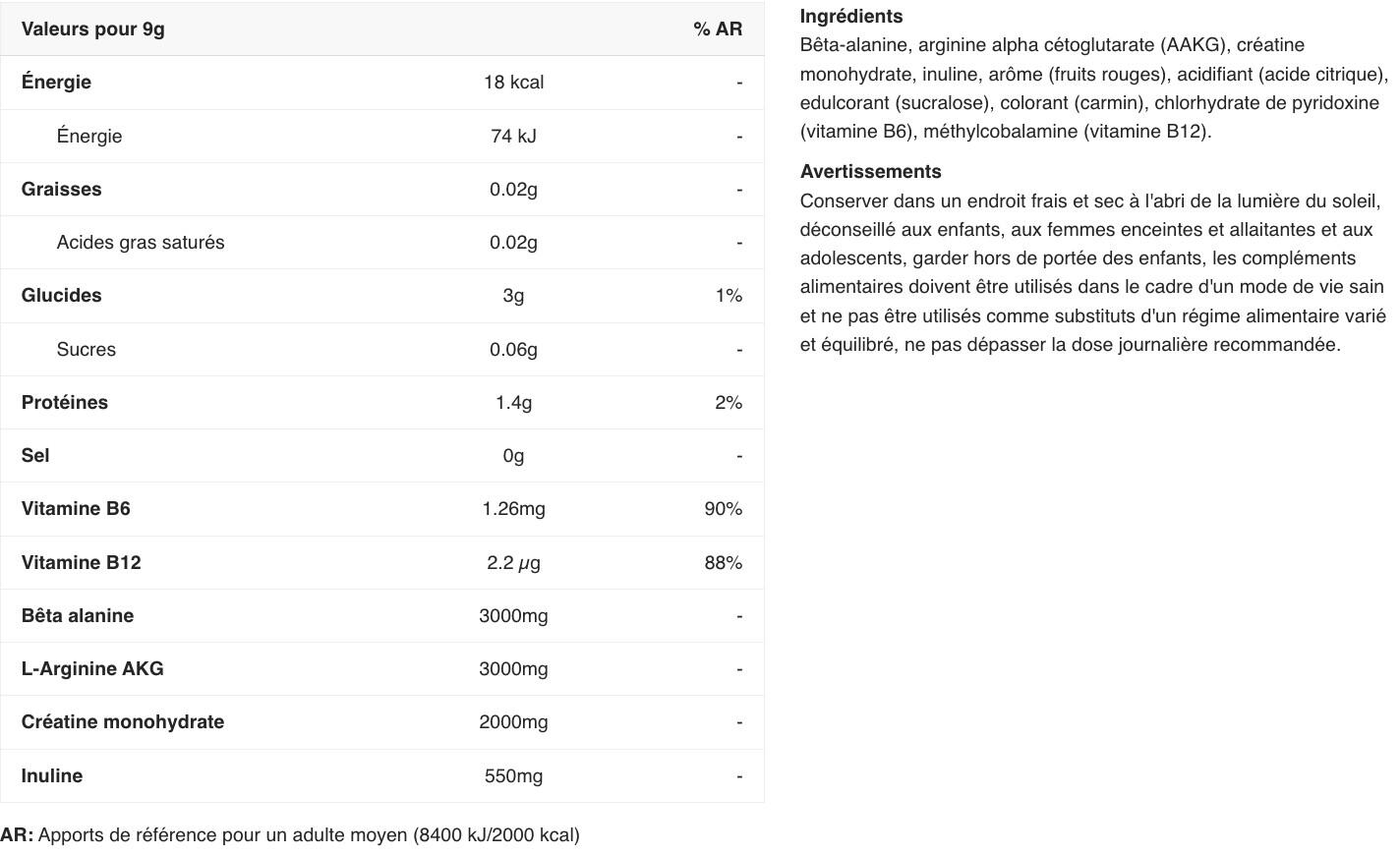Click the "Valeurs pour 9g" table header
The height and width of the screenshot is (855, 1400).
point(93,29)
